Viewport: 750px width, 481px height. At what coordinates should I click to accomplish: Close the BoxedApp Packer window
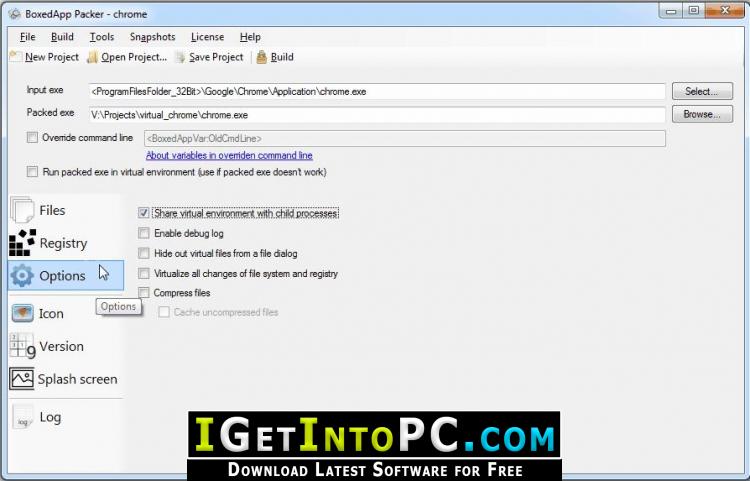(725, 11)
